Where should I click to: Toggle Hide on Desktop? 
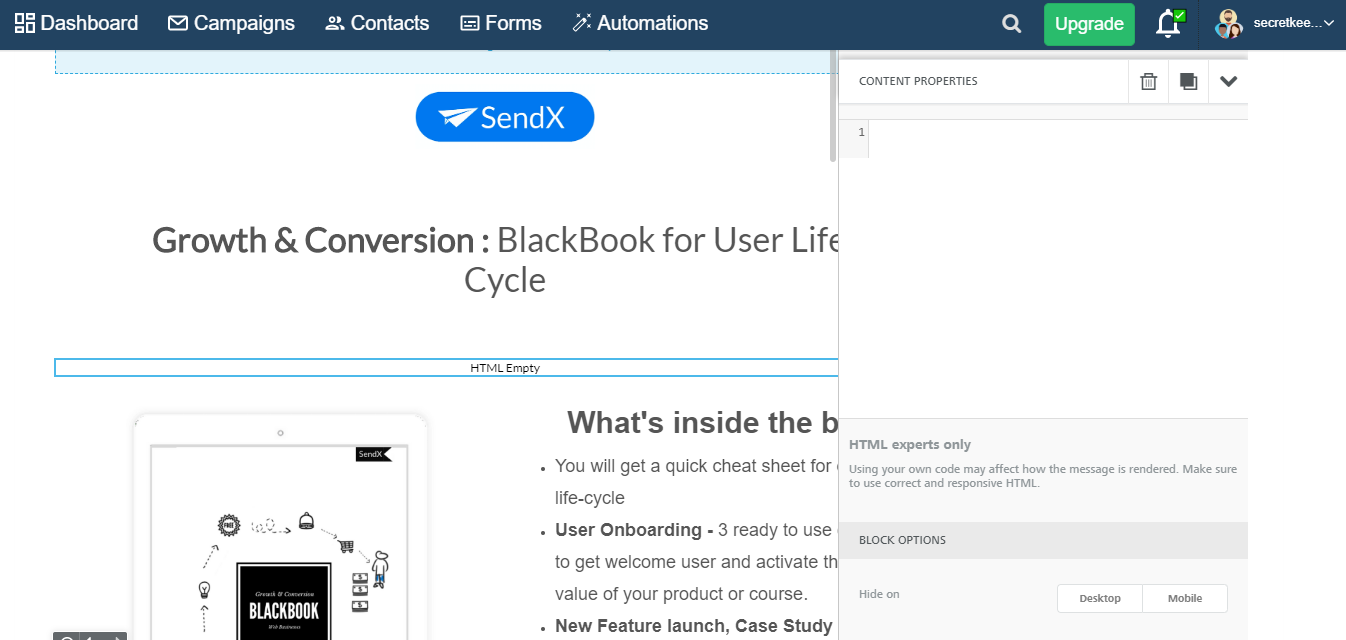coord(1100,598)
